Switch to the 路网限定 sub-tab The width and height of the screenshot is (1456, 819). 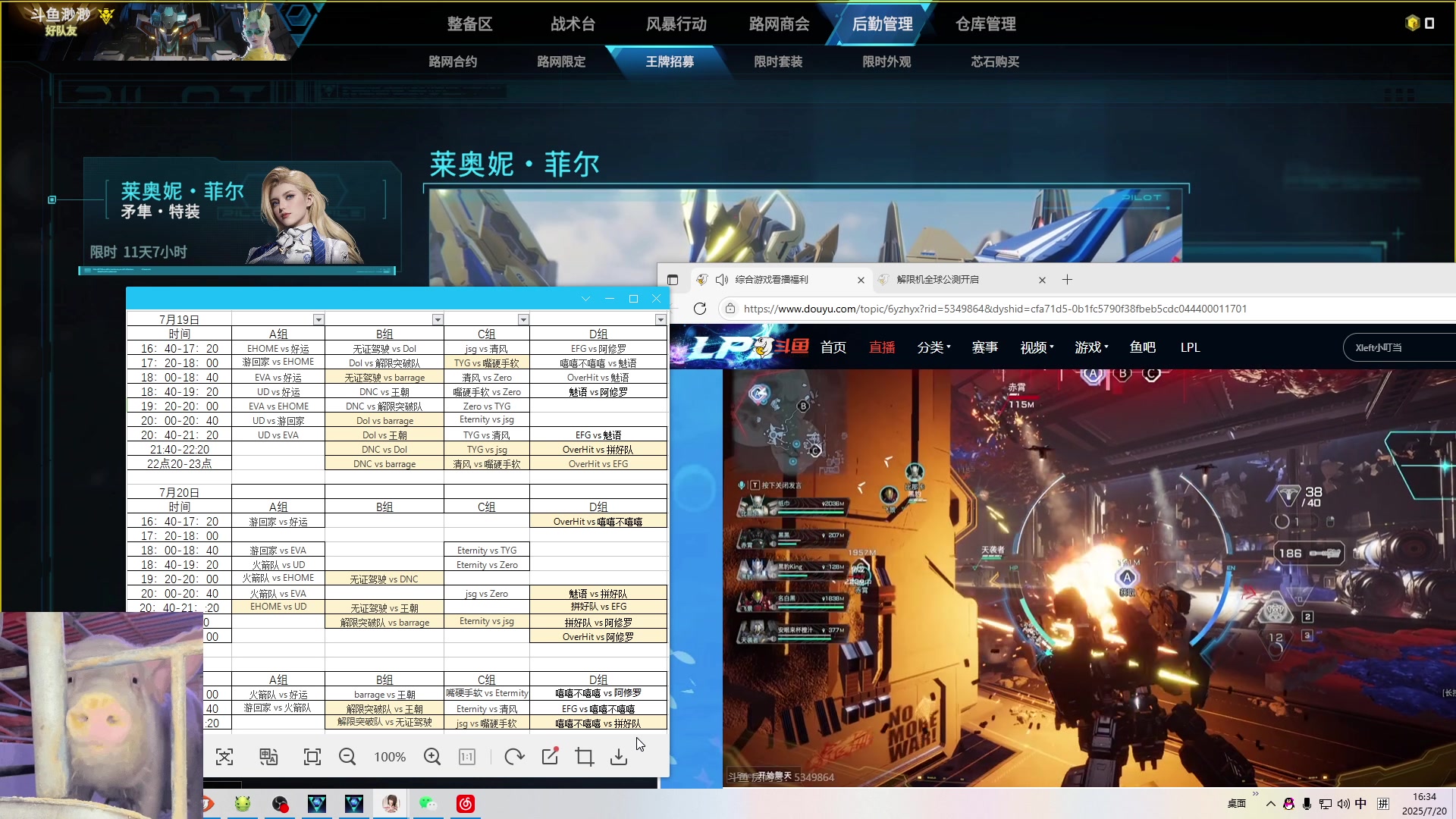click(561, 61)
